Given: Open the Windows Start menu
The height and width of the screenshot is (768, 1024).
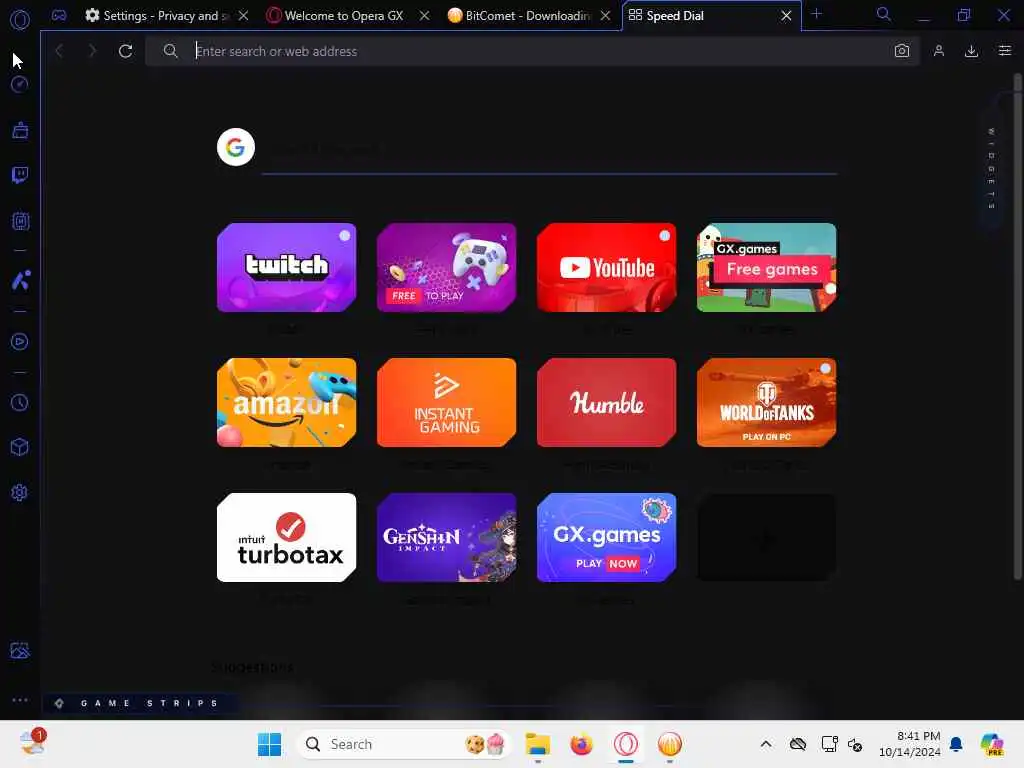Looking at the screenshot, I should pyautogui.click(x=269, y=744).
